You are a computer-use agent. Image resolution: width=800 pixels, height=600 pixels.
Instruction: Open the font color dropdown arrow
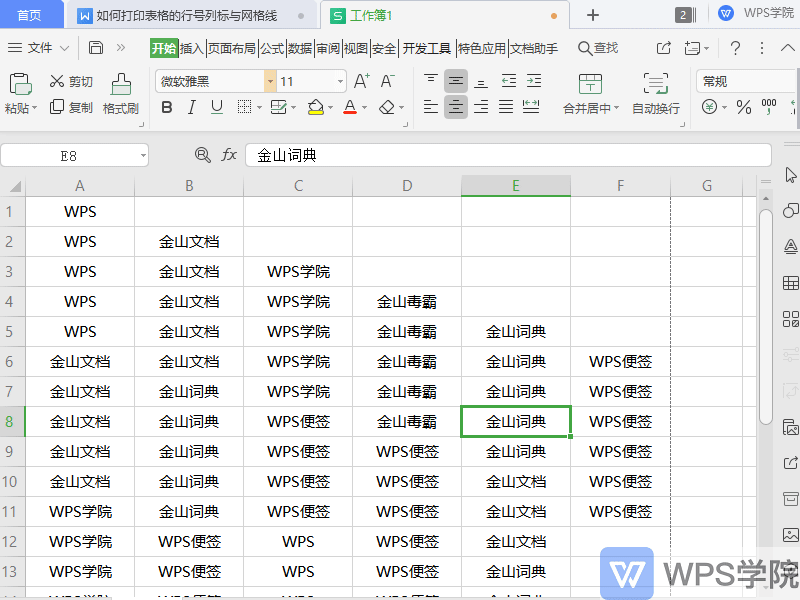364,108
